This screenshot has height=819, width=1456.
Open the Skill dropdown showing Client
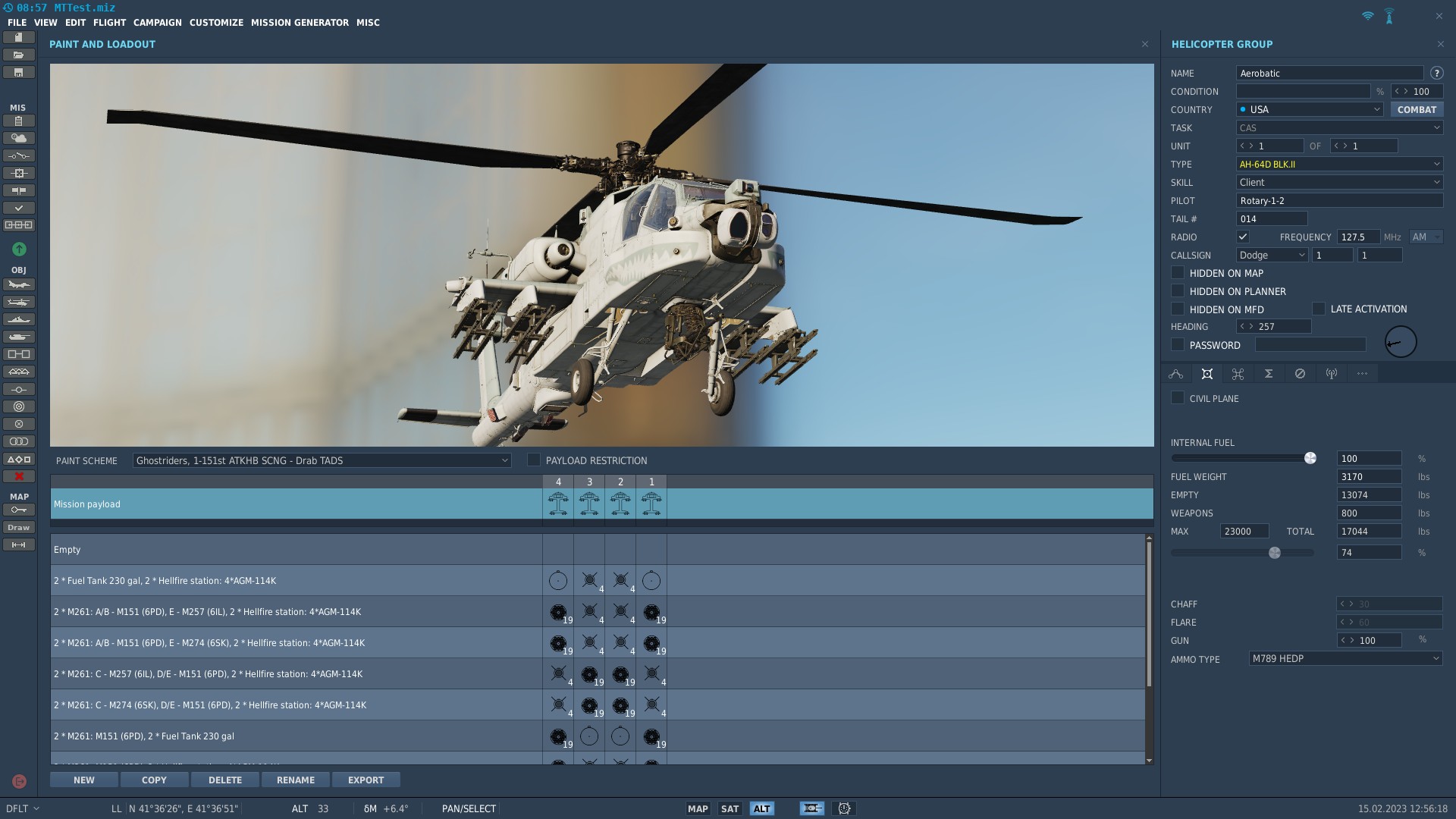1339,182
